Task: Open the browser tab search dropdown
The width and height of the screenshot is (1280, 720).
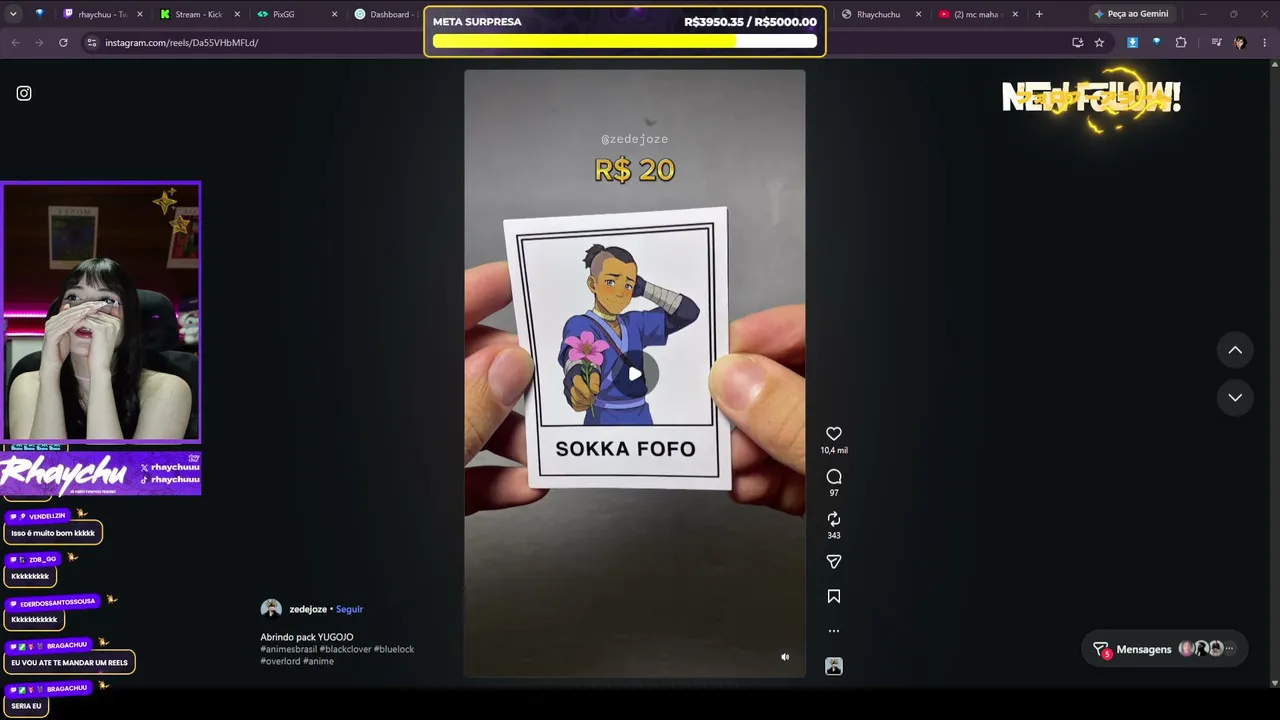Action: 12,14
